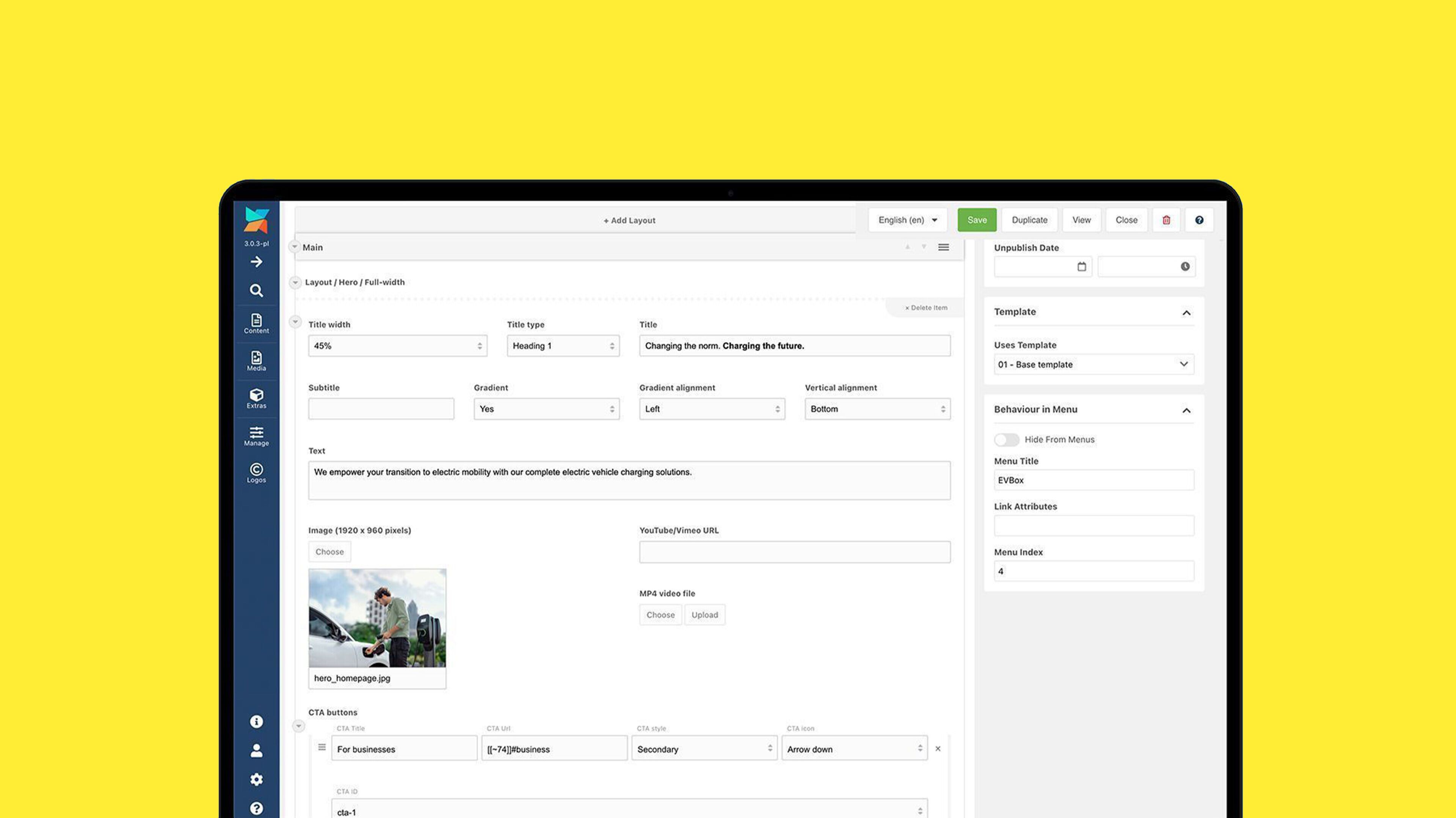Focus the Unpublish time input
Image resolution: width=1456 pixels, height=818 pixels.
point(1146,266)
